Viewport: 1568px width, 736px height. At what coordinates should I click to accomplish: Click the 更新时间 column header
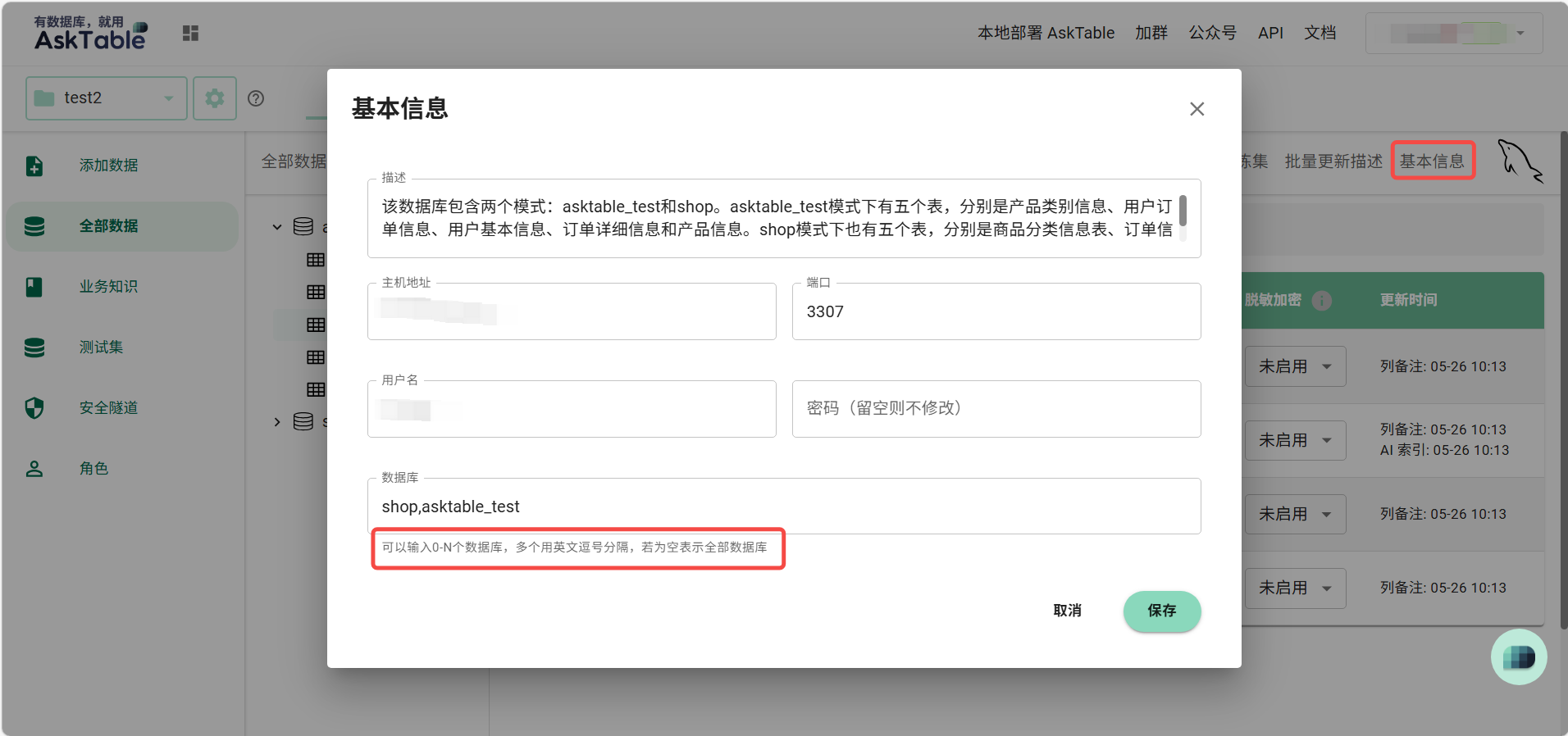(x=1408, y=300)
